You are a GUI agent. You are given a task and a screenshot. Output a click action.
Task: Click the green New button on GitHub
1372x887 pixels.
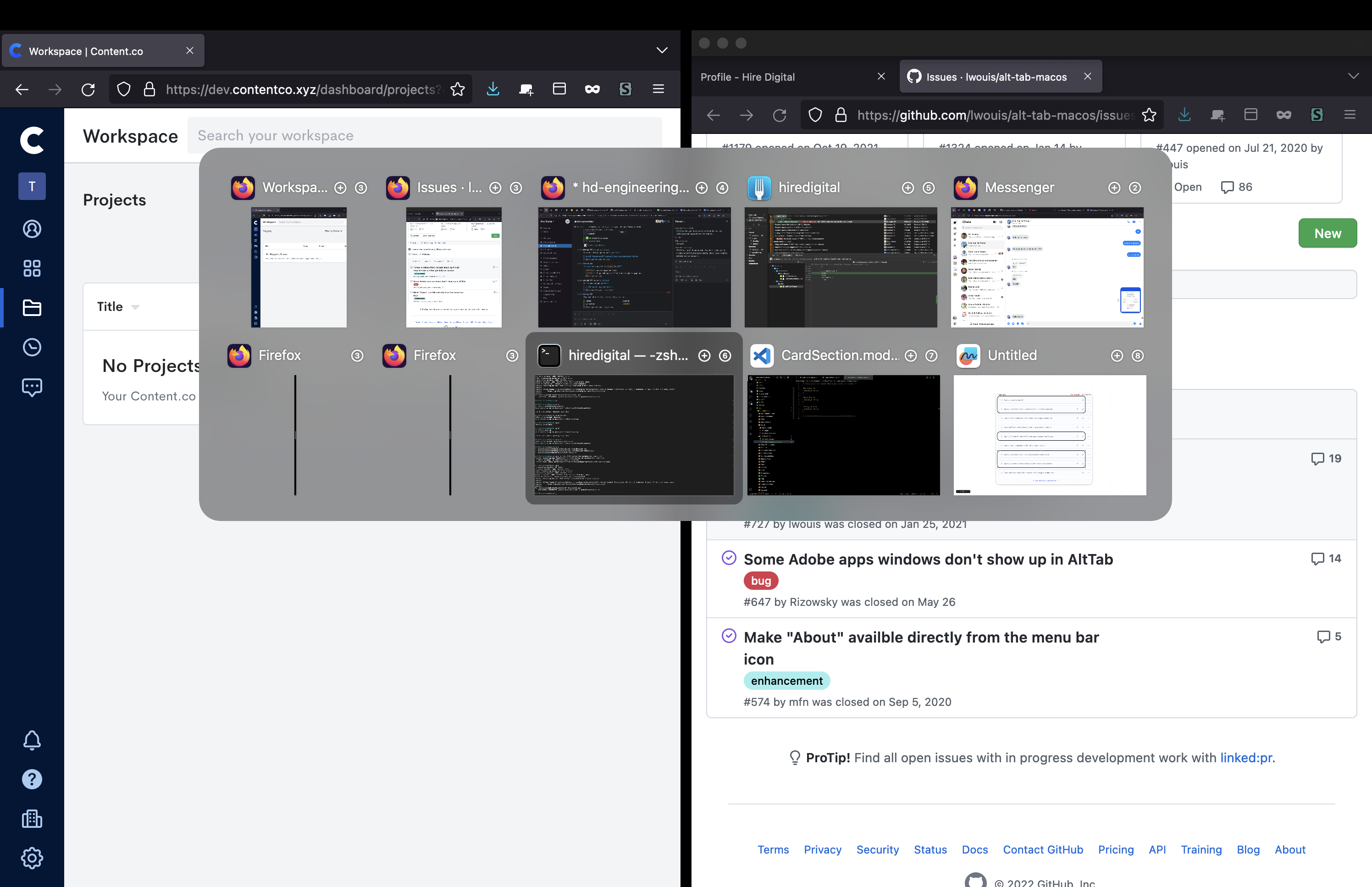click(1327, 233)
